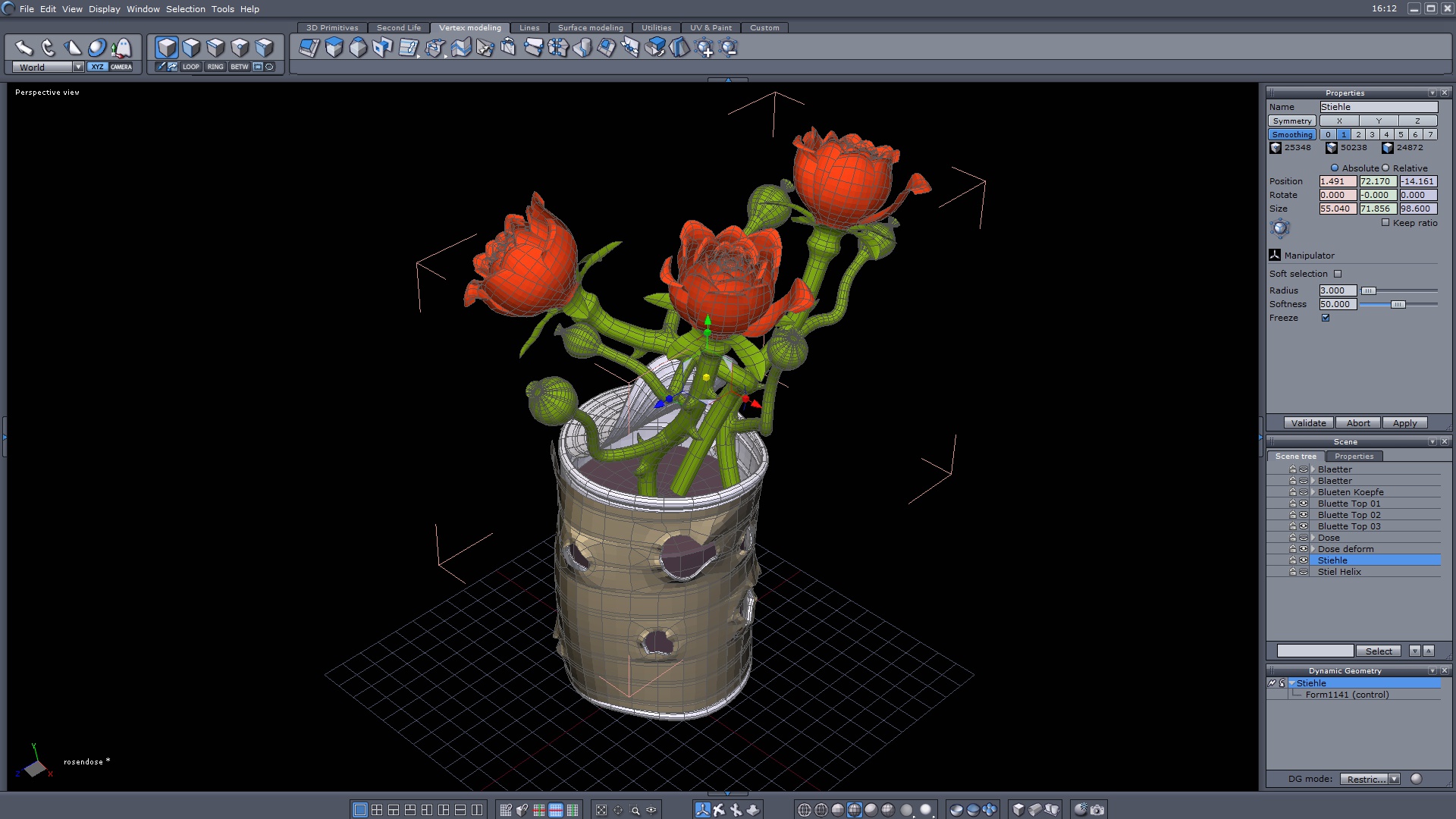Open the Selection menu
Image resolution: width=1456 pixels, height=819 pixels.
[x=185, y=9]
